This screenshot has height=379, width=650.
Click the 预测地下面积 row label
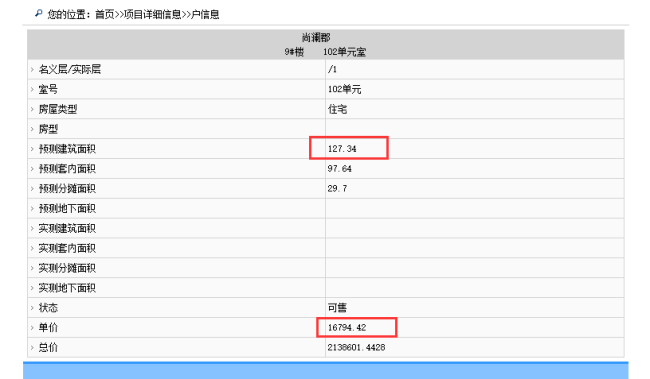click(x=67, y=209)
